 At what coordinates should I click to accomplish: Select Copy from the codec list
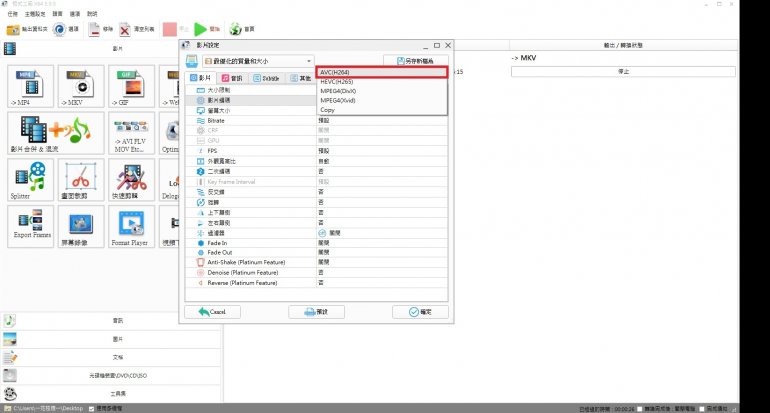pyautogui.click(x=382, y=110)
